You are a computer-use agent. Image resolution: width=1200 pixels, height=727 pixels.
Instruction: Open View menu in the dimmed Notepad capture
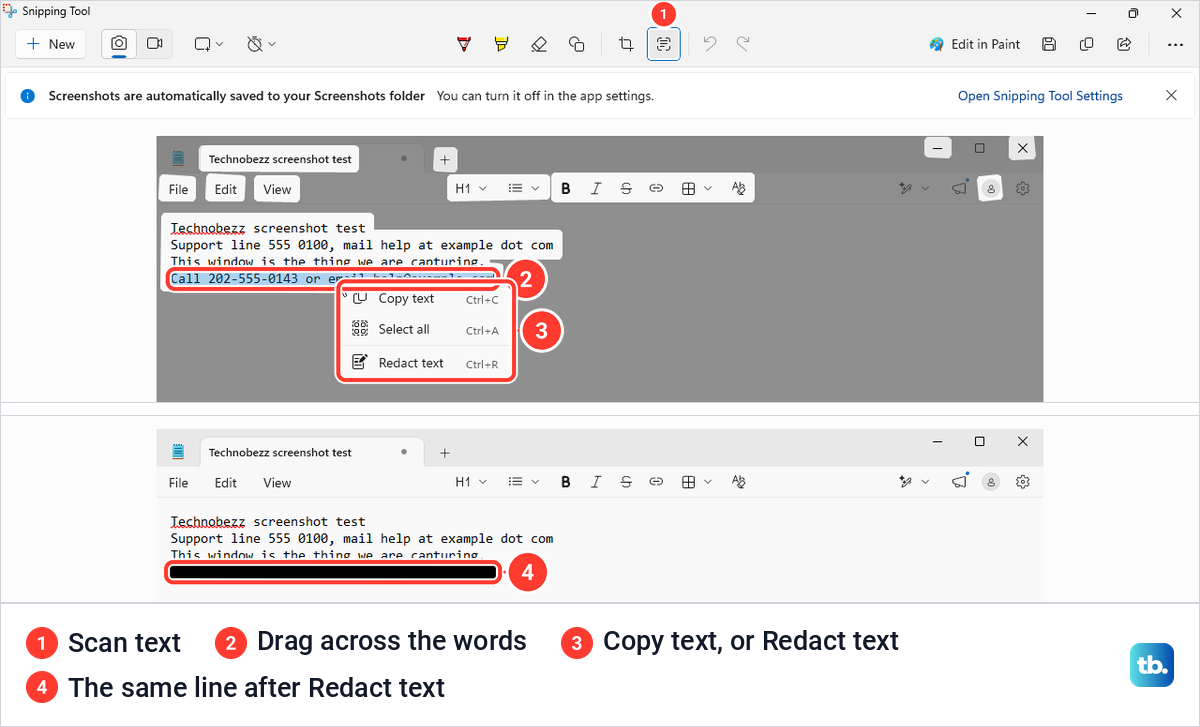(x=277, y=189)
